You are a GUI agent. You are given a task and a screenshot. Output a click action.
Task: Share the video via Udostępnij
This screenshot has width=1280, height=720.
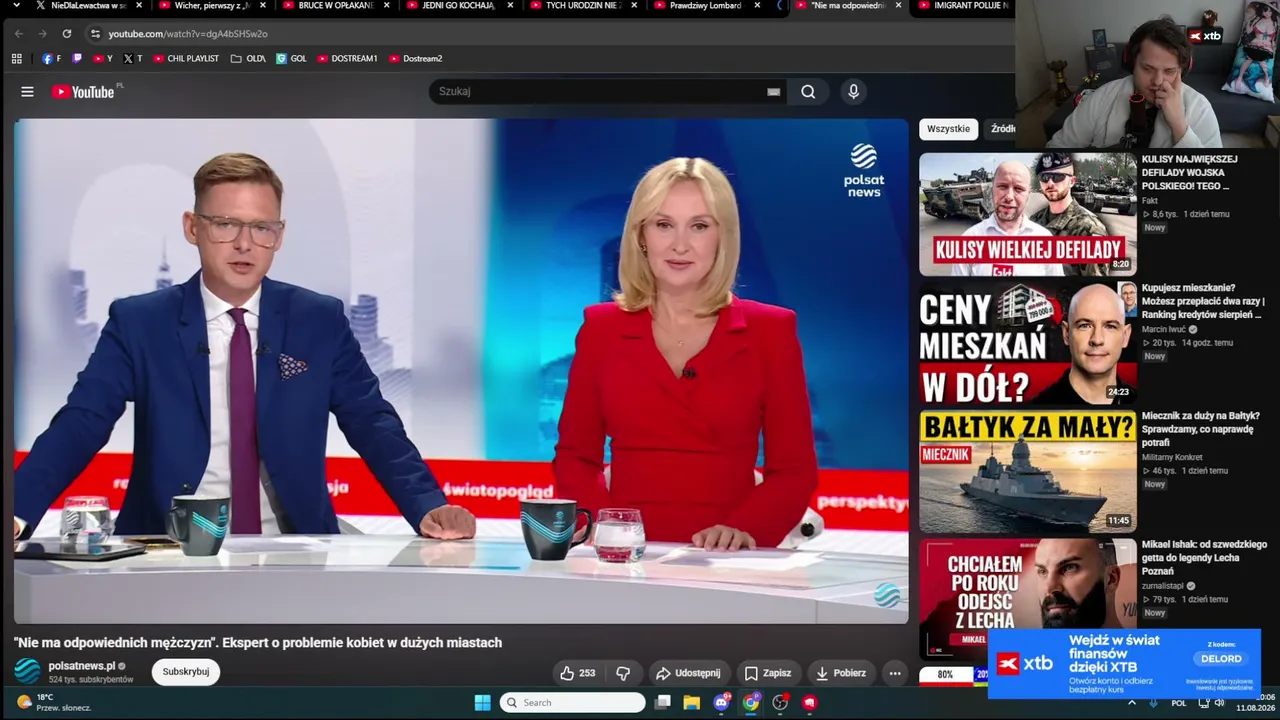688,673
